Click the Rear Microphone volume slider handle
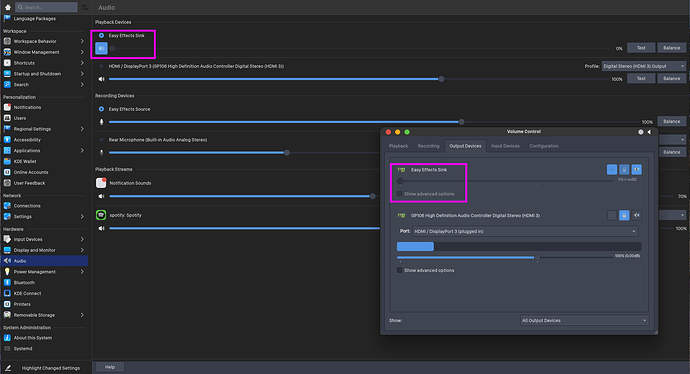Viewport: 690px width, 374px height. click(287, 153)
